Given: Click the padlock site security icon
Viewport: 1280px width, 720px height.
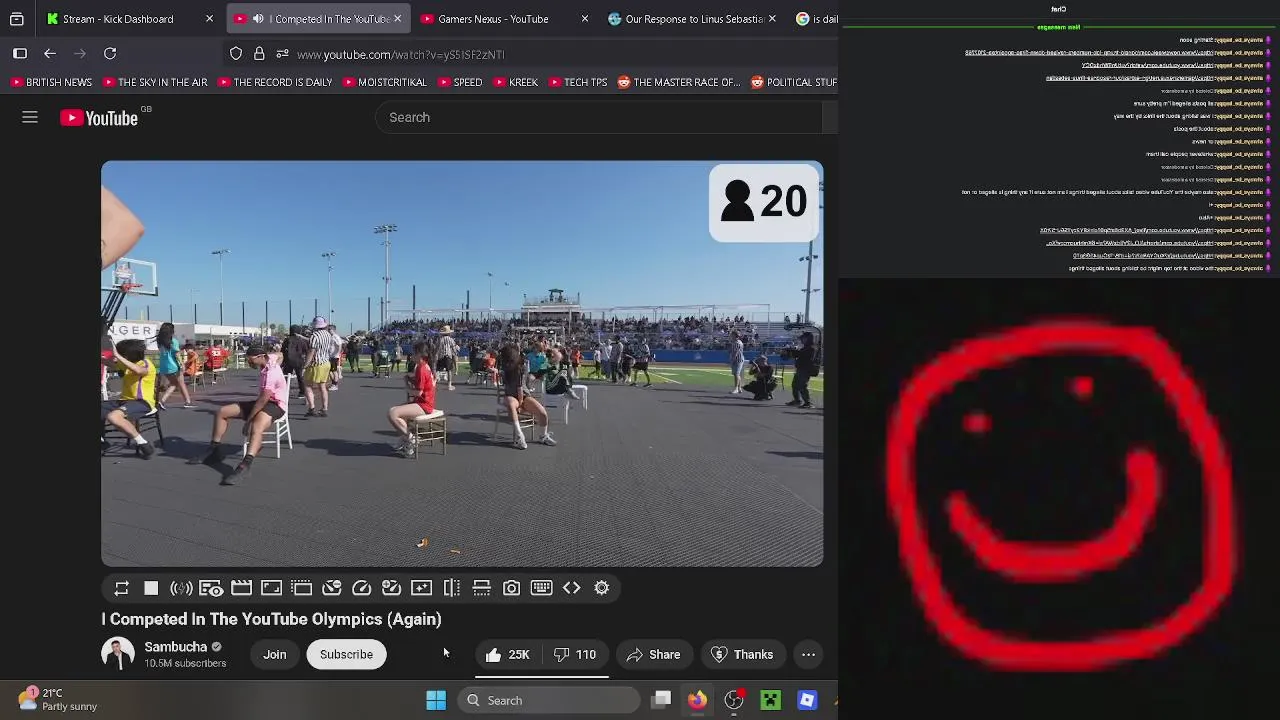Looking at the screenshot, I should pyautogui.click(x=259, y=54).
